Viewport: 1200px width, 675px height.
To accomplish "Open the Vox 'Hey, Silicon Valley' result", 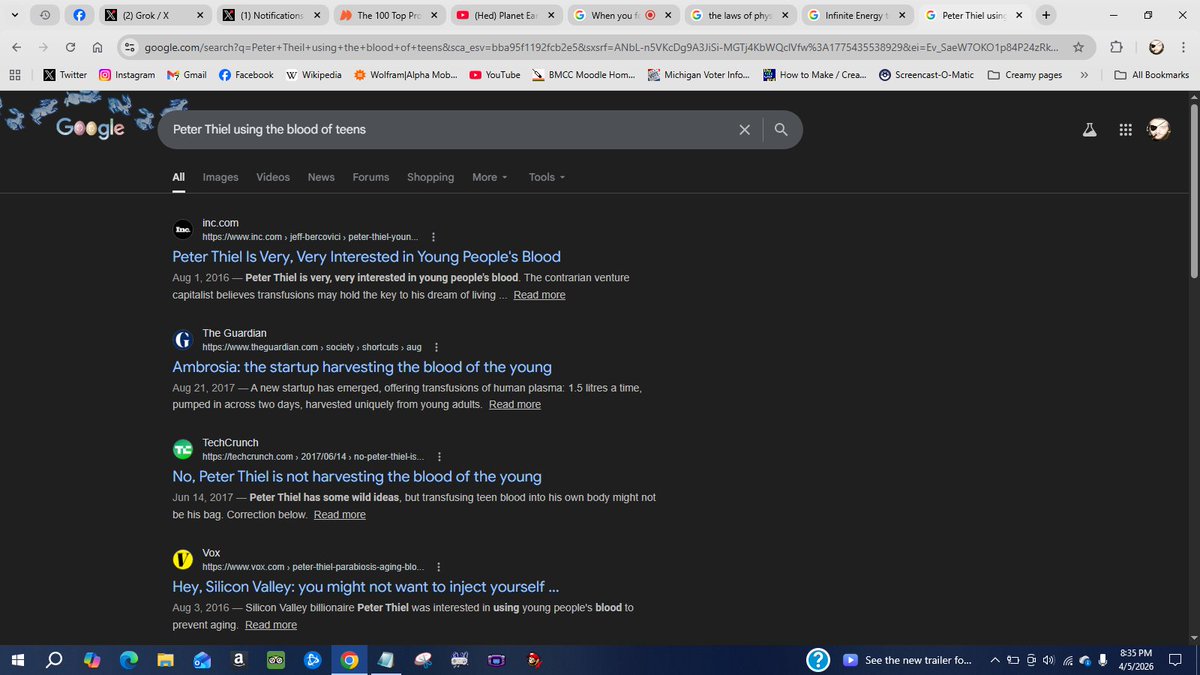I will (366, 586).
